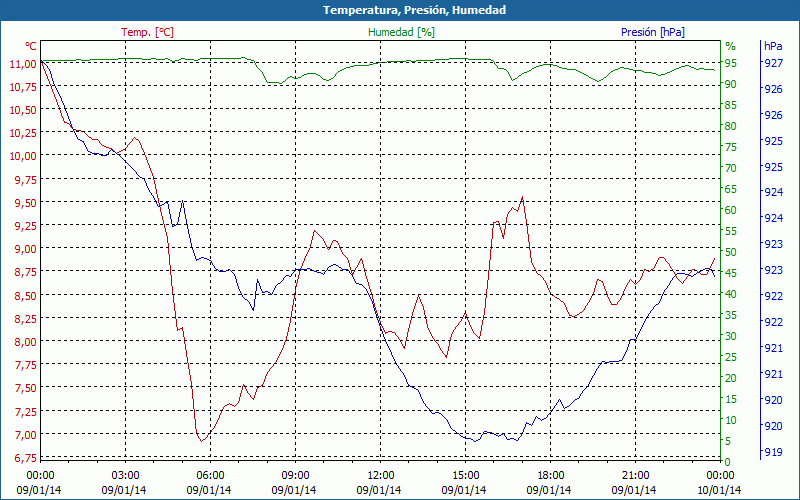Click the green '25' humidity axis value
This screenshot has height=500, width=800.
pyautogui.click(x=731, y=357)
